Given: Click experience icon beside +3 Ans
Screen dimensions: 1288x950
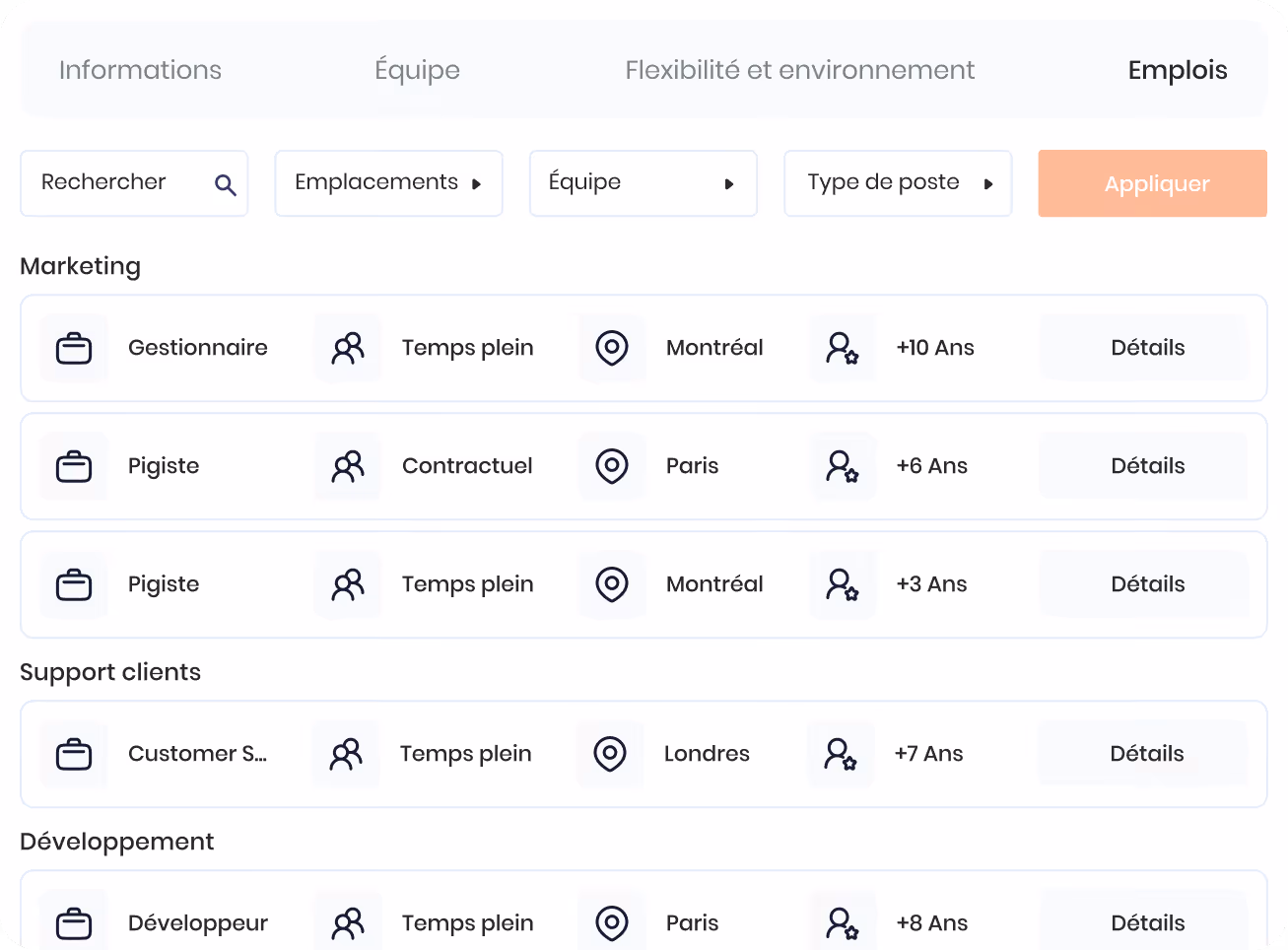Looking at the screenshot, I should [843, 584].
